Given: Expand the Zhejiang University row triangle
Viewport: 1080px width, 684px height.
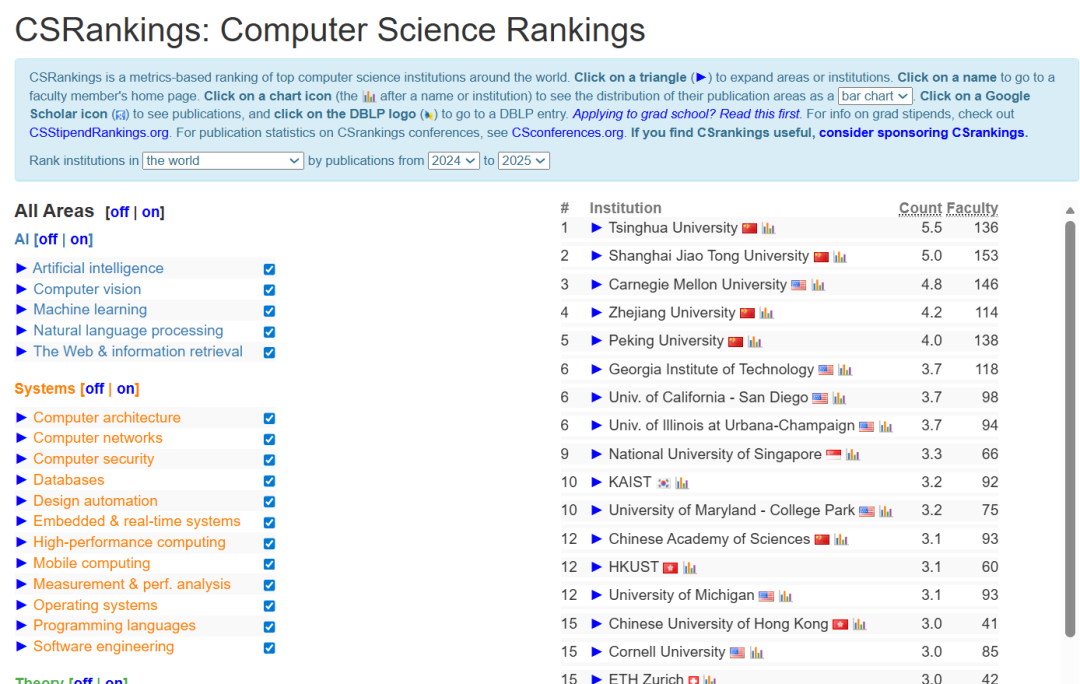Looking at the screenshot, I should [597, 313].
